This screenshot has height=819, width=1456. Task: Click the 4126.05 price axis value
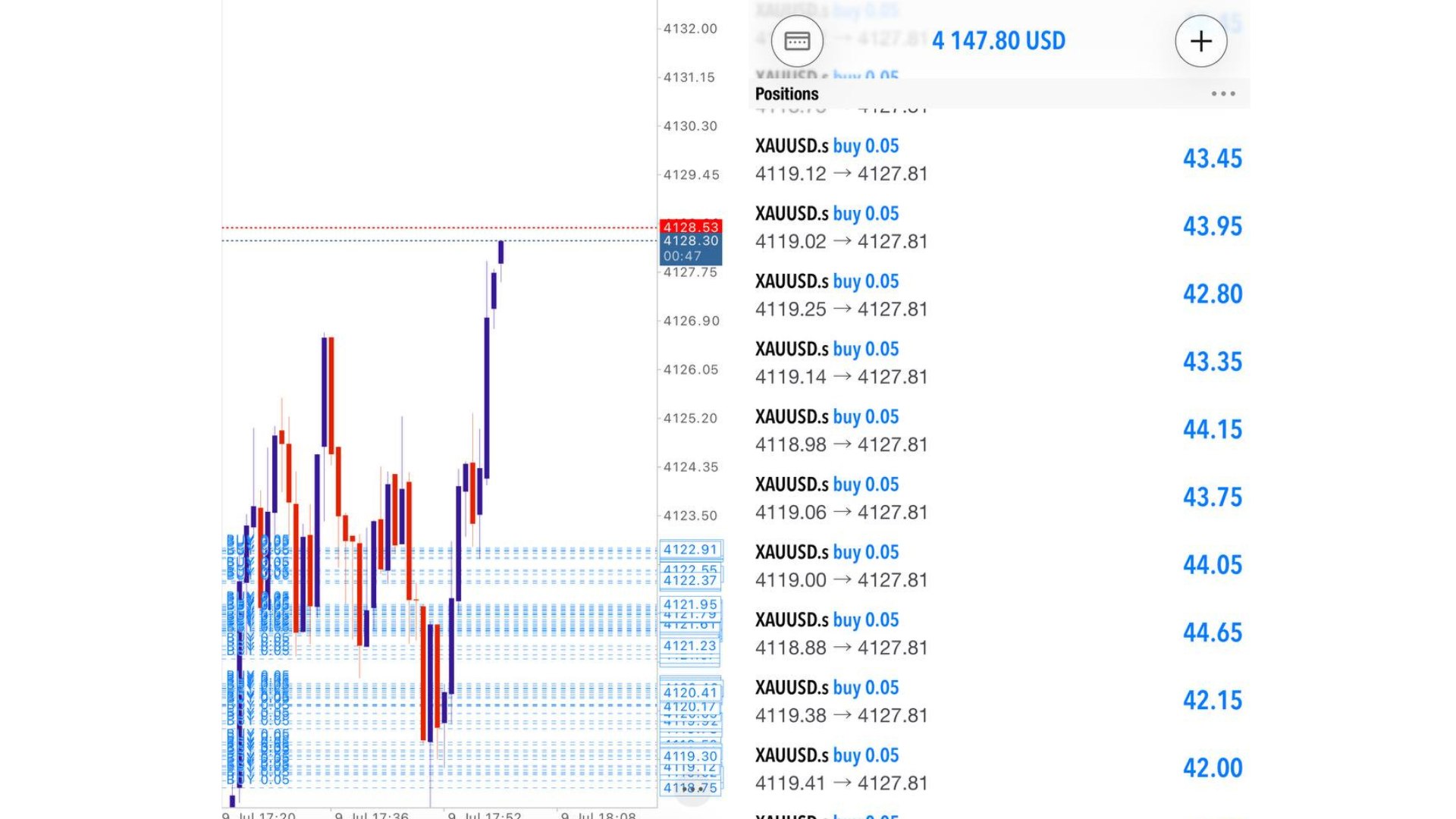[x=690, y=369]
